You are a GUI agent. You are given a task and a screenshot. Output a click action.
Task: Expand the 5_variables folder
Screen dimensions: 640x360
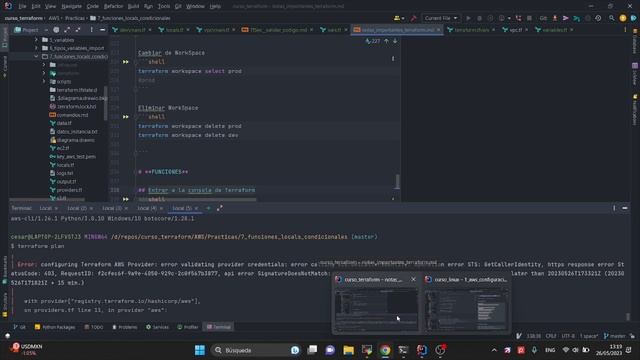point(36,40)
